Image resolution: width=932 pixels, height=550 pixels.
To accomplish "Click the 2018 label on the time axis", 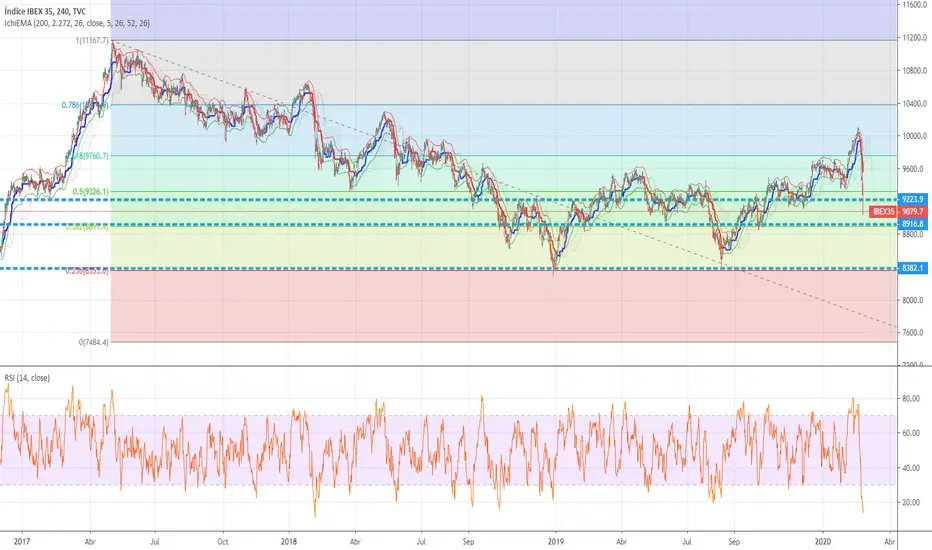I will coord(289,542).
